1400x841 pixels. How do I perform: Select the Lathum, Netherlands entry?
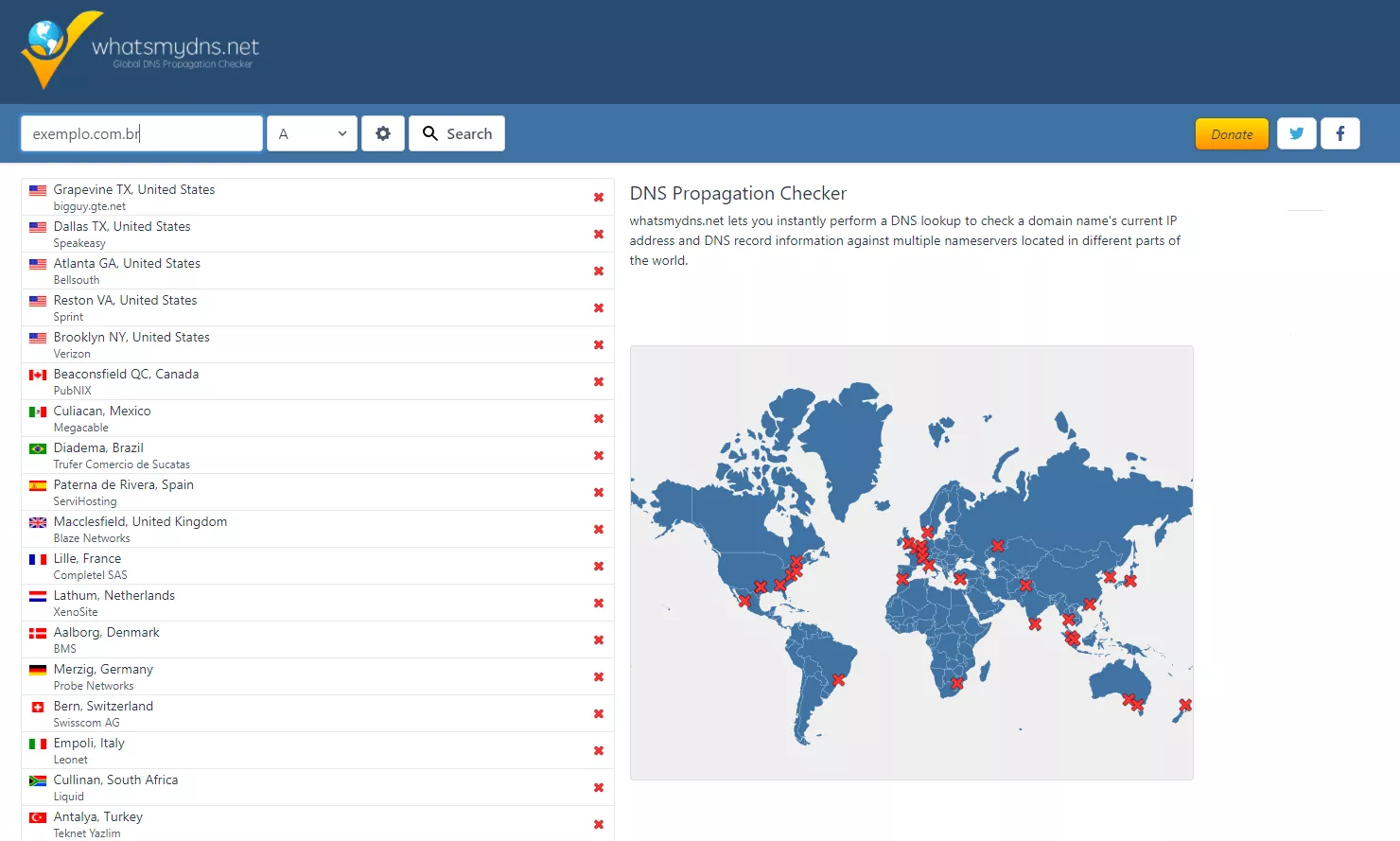click(318, 603)
